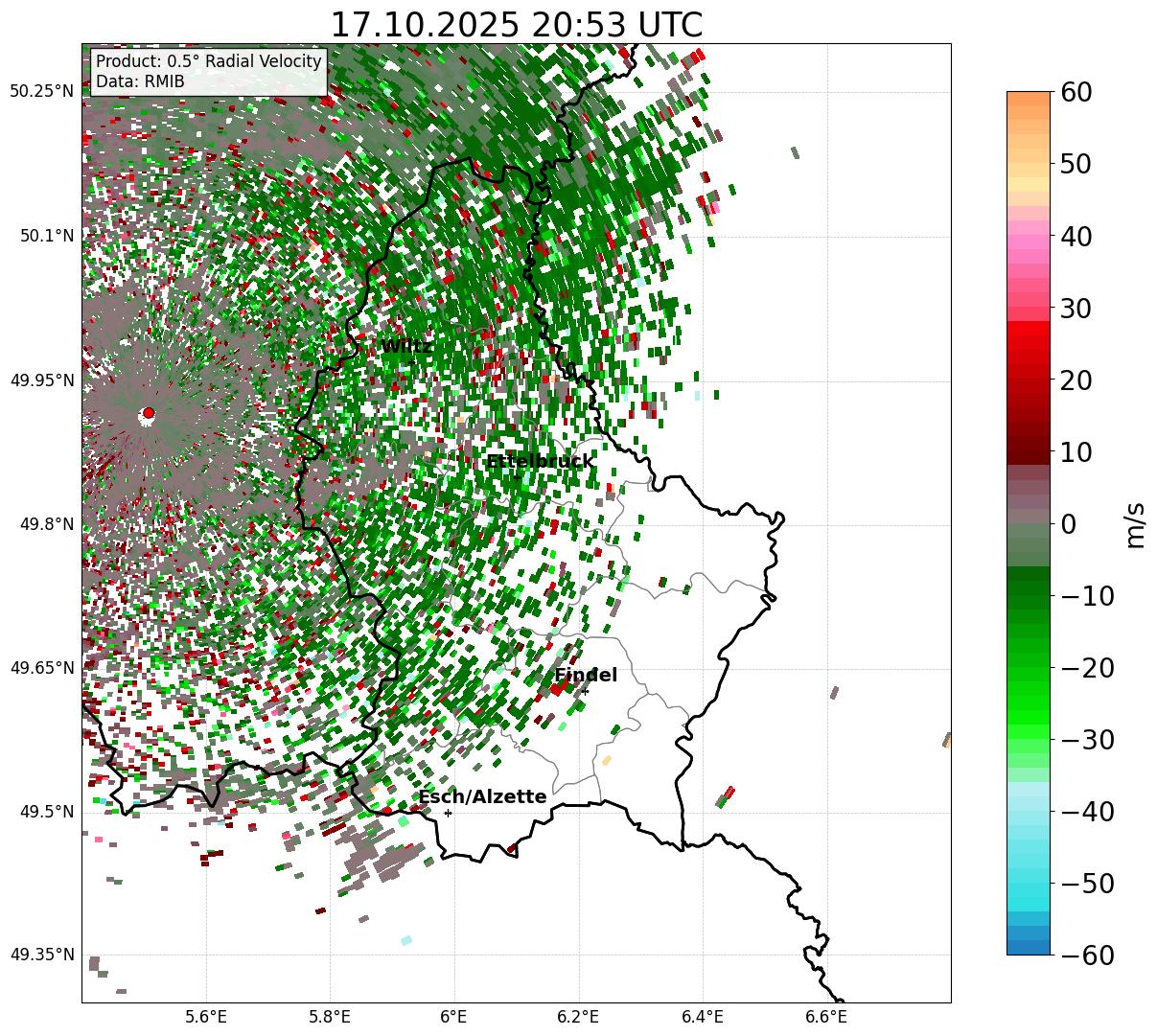
Task: Click the Findel label
Action: tap(586, 676)
